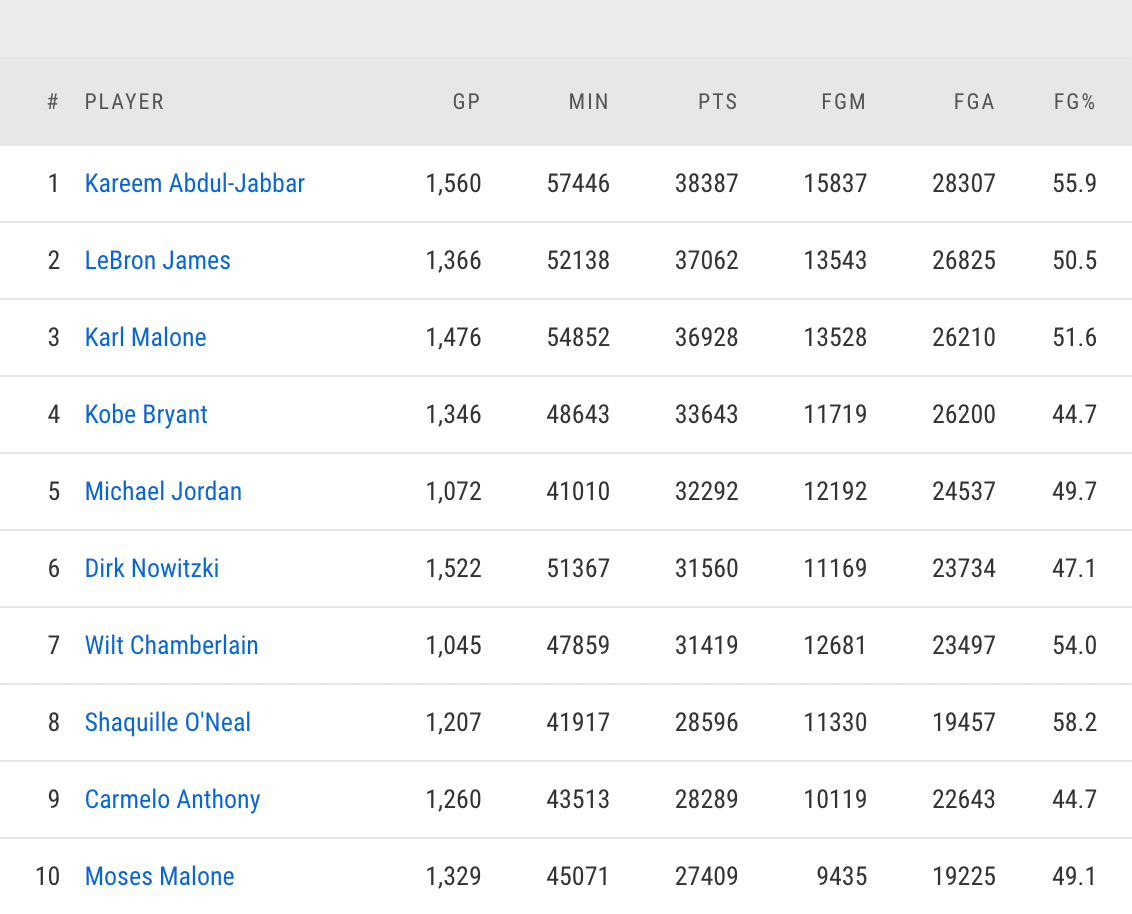Sort by PTS column header
Image resolution: width=1132 pixels, height=914 pixels.
pos(718,102)
